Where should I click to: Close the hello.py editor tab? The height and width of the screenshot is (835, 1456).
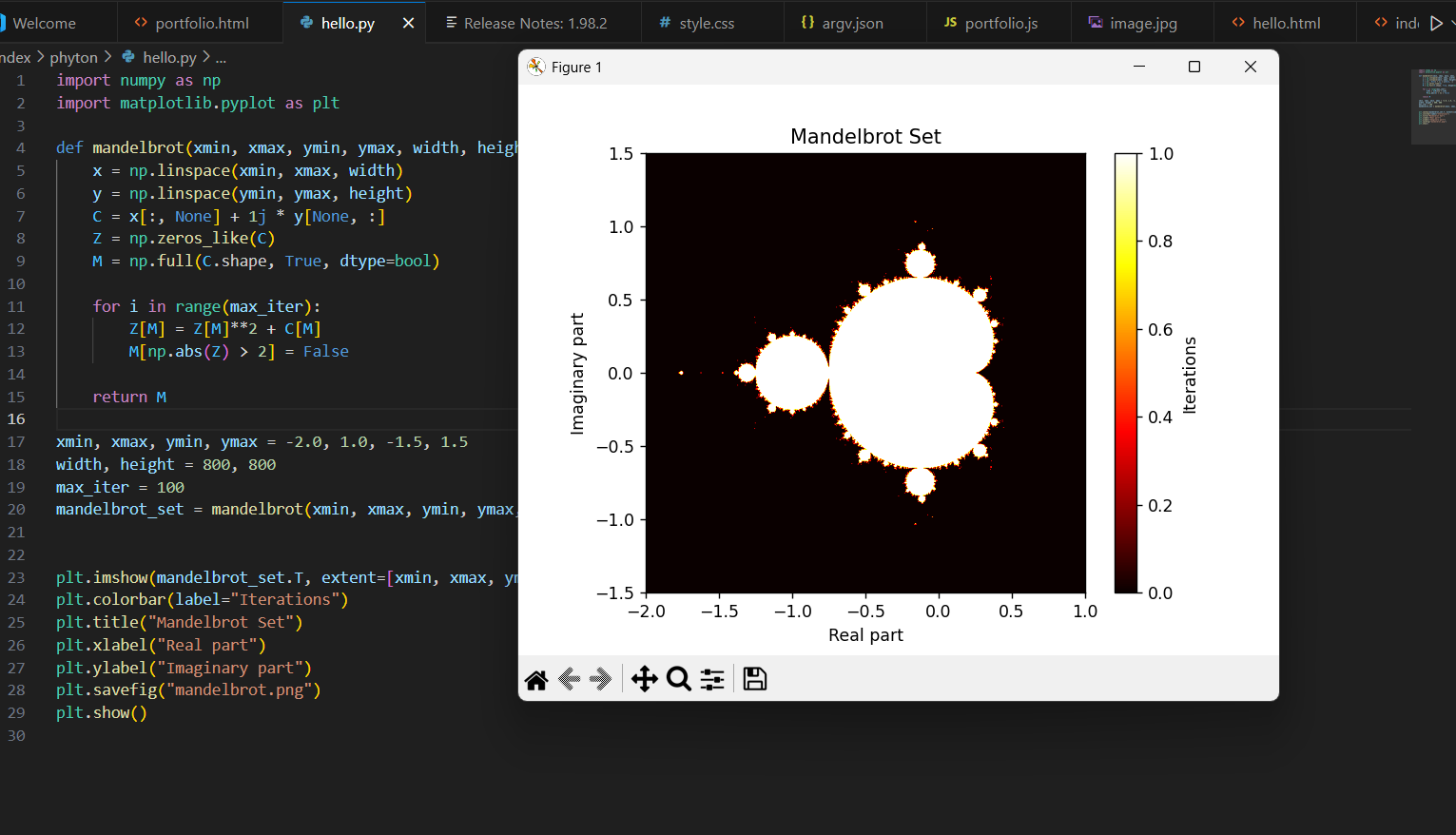tap(408, 23)
